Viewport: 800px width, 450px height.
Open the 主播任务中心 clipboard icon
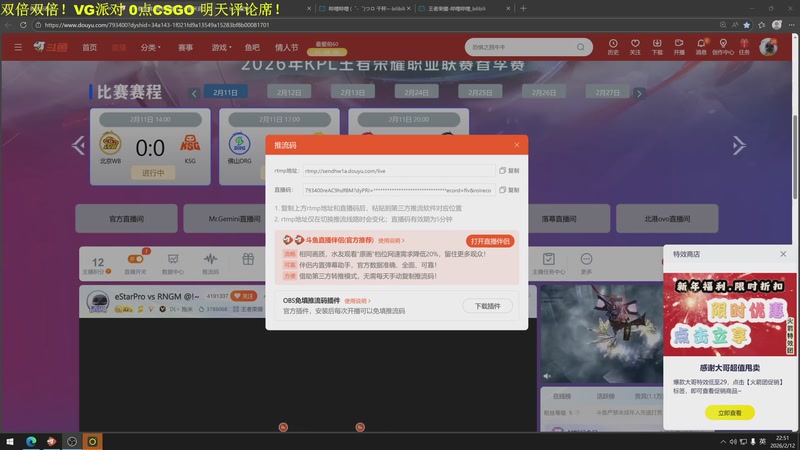(548, 264)
